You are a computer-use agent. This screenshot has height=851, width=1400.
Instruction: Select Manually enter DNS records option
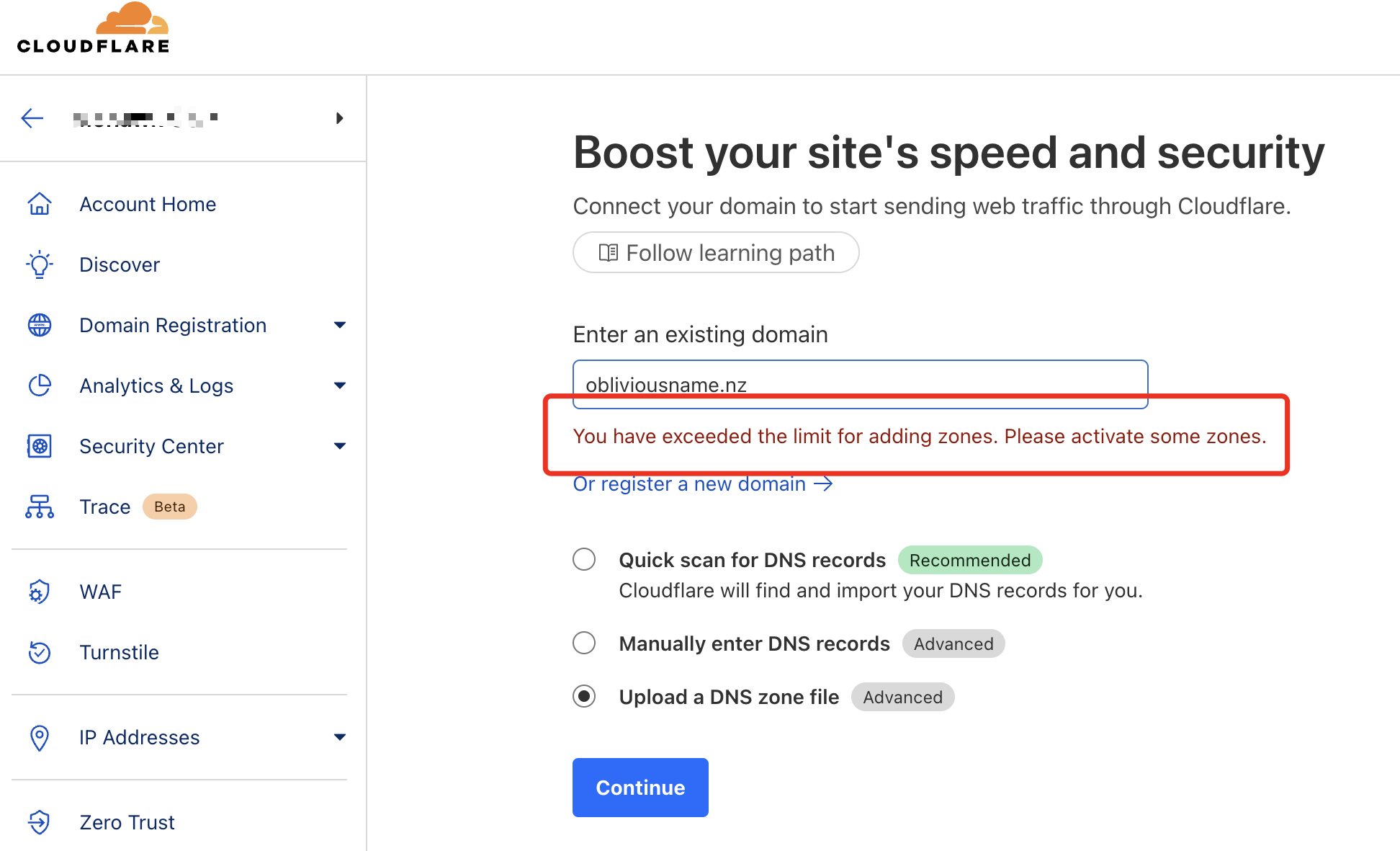pyautogui.click(x=584, y=643)
